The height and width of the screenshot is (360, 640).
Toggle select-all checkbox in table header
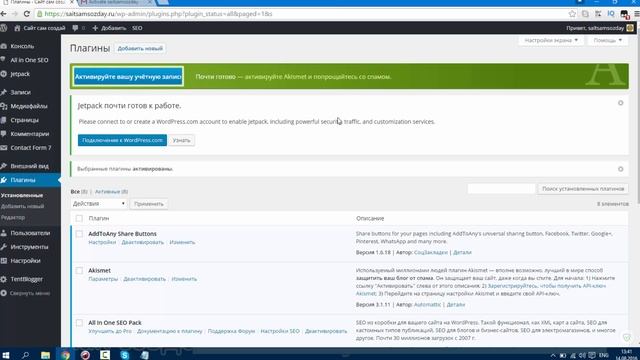coord(79,218)
